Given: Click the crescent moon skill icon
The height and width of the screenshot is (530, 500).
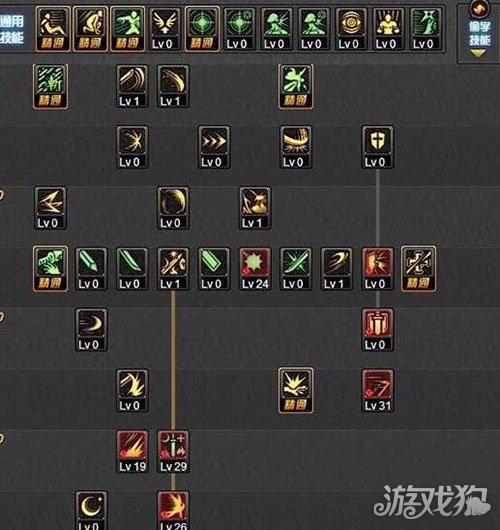Looking at the screenshot, I should pyautogui.click(x=91, y=510).
